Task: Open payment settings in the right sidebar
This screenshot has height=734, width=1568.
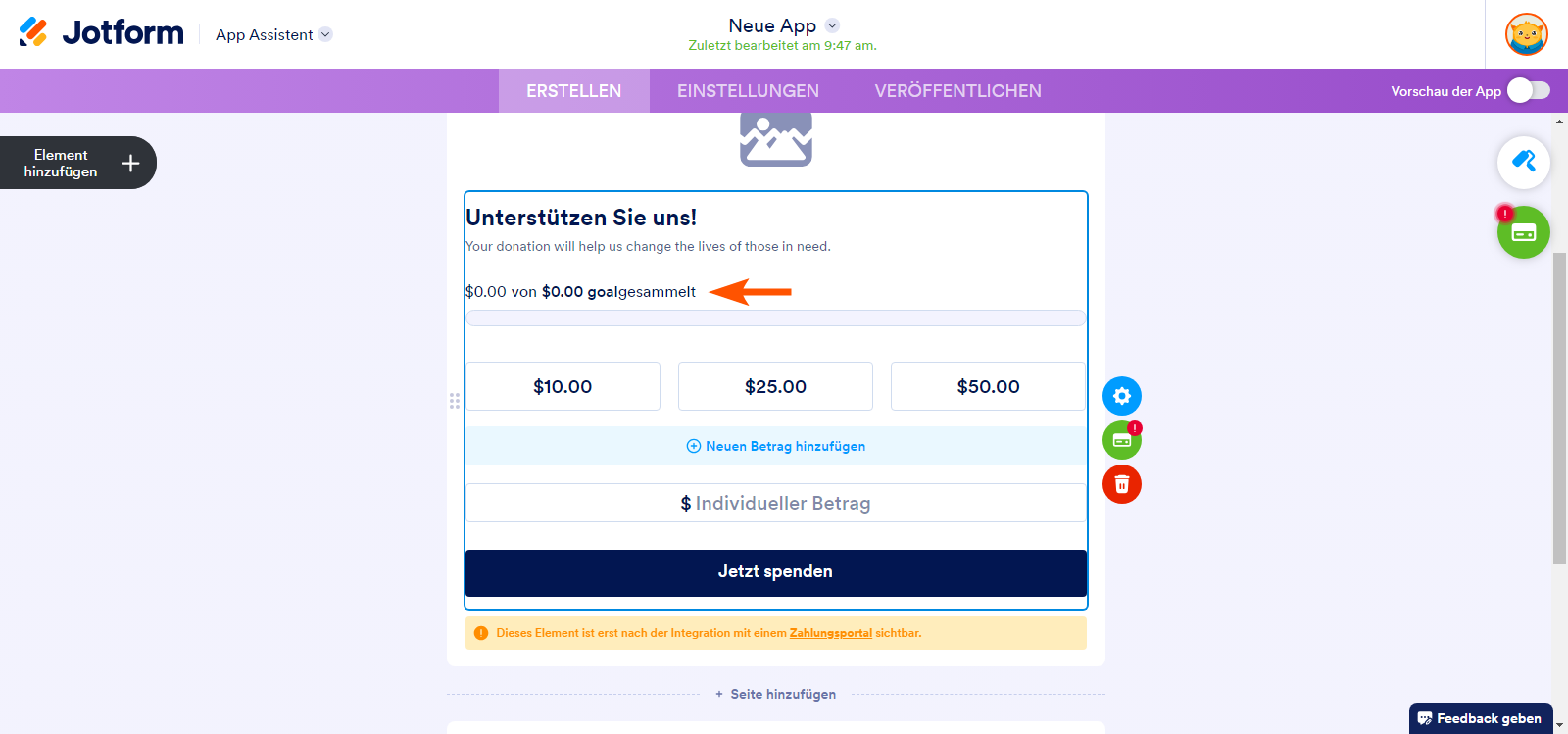Action: 1523,233
